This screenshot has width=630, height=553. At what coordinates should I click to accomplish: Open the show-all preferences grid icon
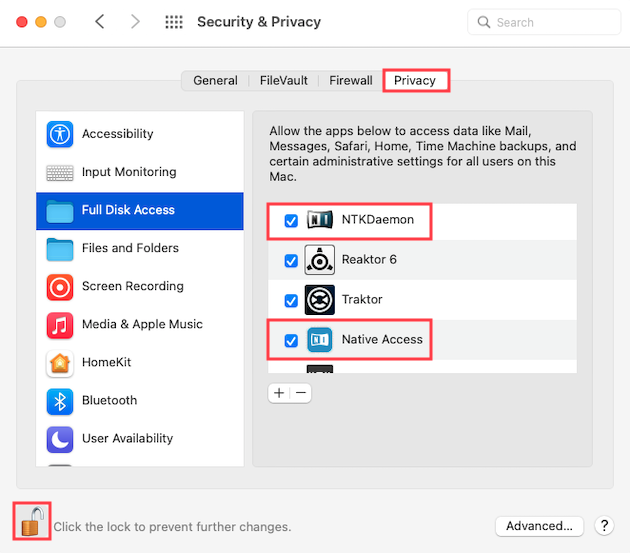coord(173,22)
